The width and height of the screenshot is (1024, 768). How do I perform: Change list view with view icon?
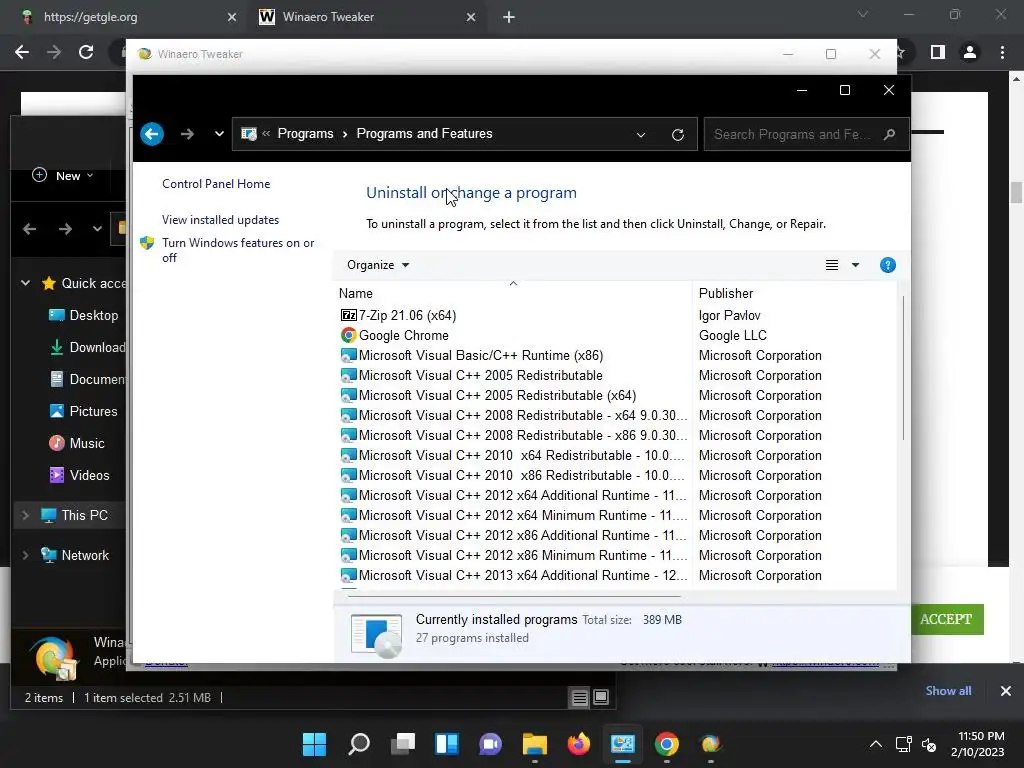831,265
